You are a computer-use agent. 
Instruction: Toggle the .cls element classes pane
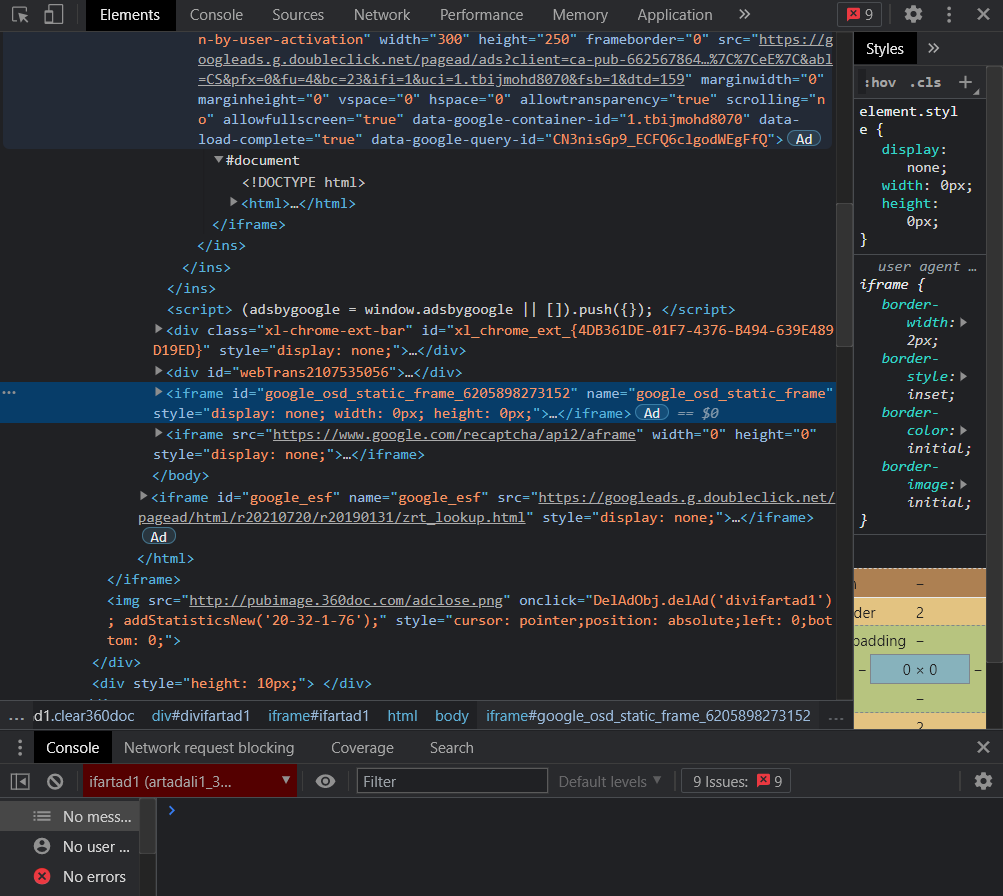pyautogui.click(x=926, y=83)
